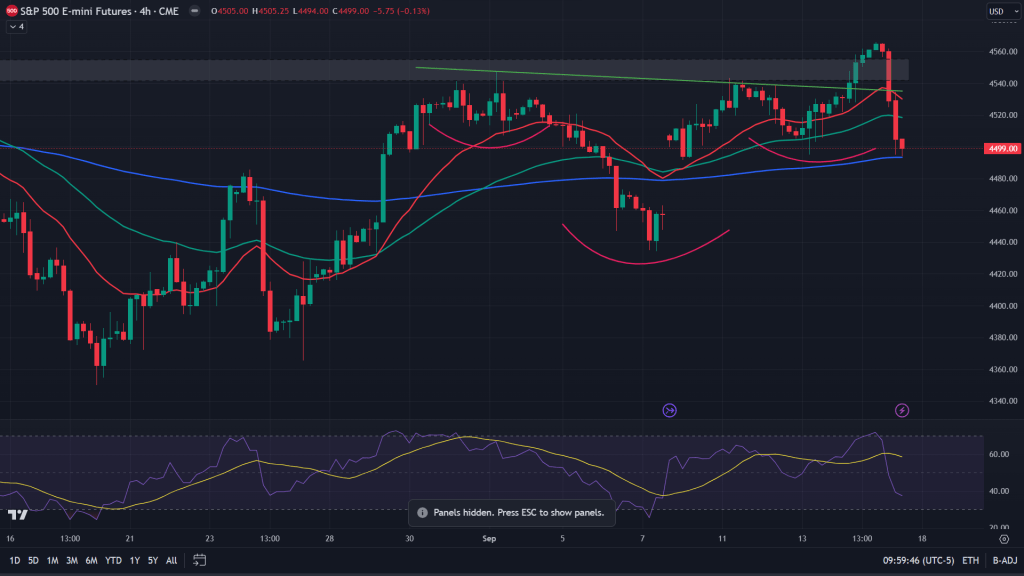Click the red 4499.00 current price label
1024x576 pixels.
pyautogui.click(x=1002, y=148)
